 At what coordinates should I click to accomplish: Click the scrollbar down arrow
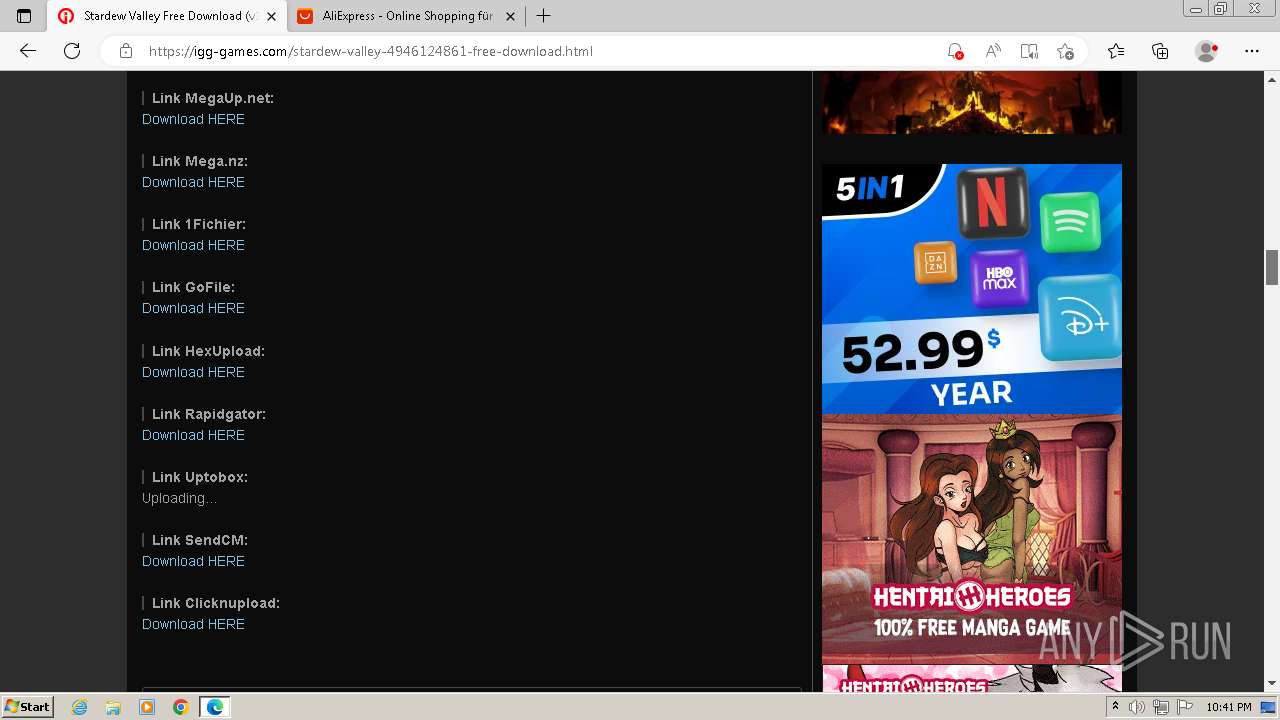click(x=1272, y=683)
